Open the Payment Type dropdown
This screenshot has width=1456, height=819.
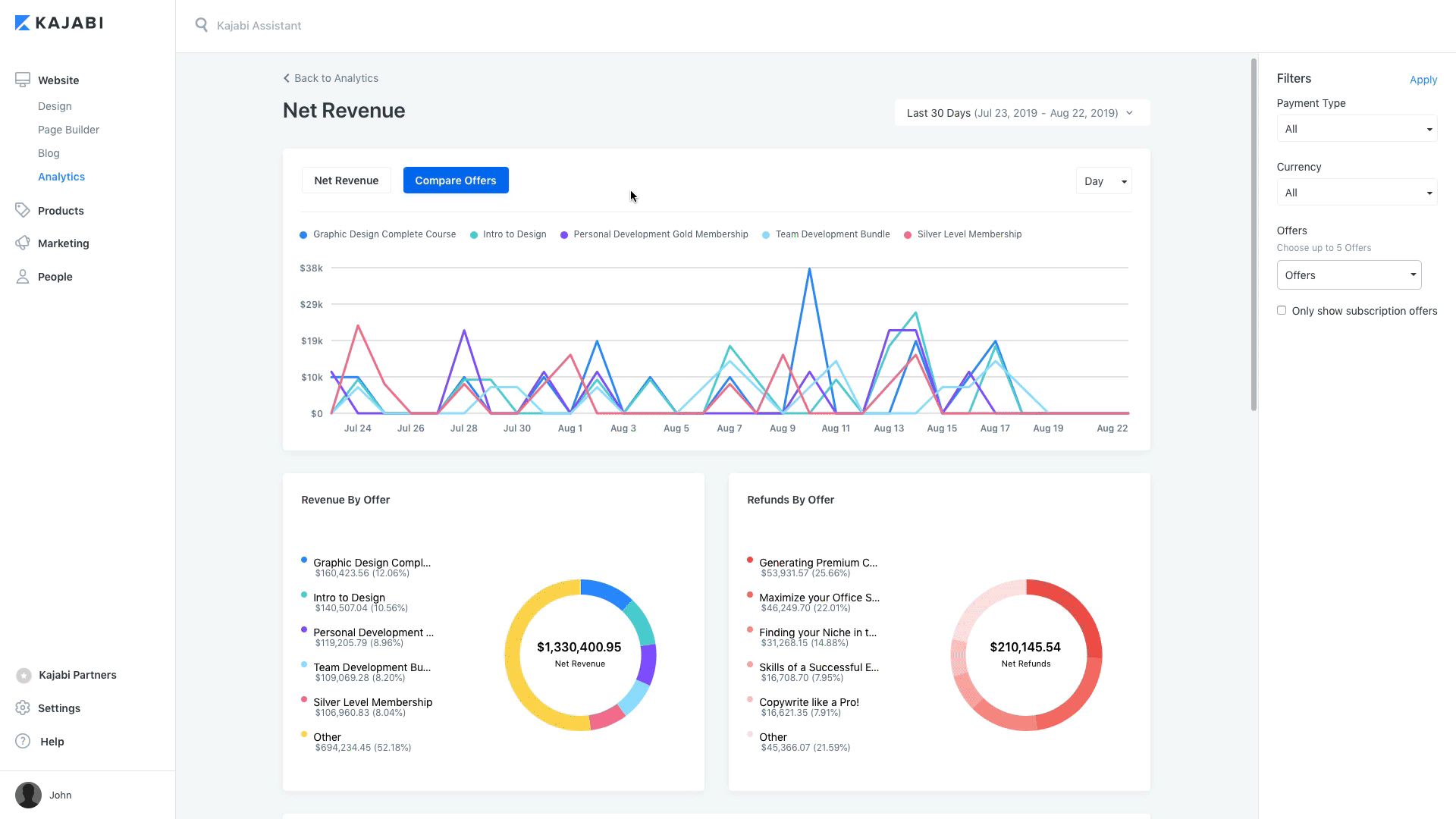(1356, 129)
